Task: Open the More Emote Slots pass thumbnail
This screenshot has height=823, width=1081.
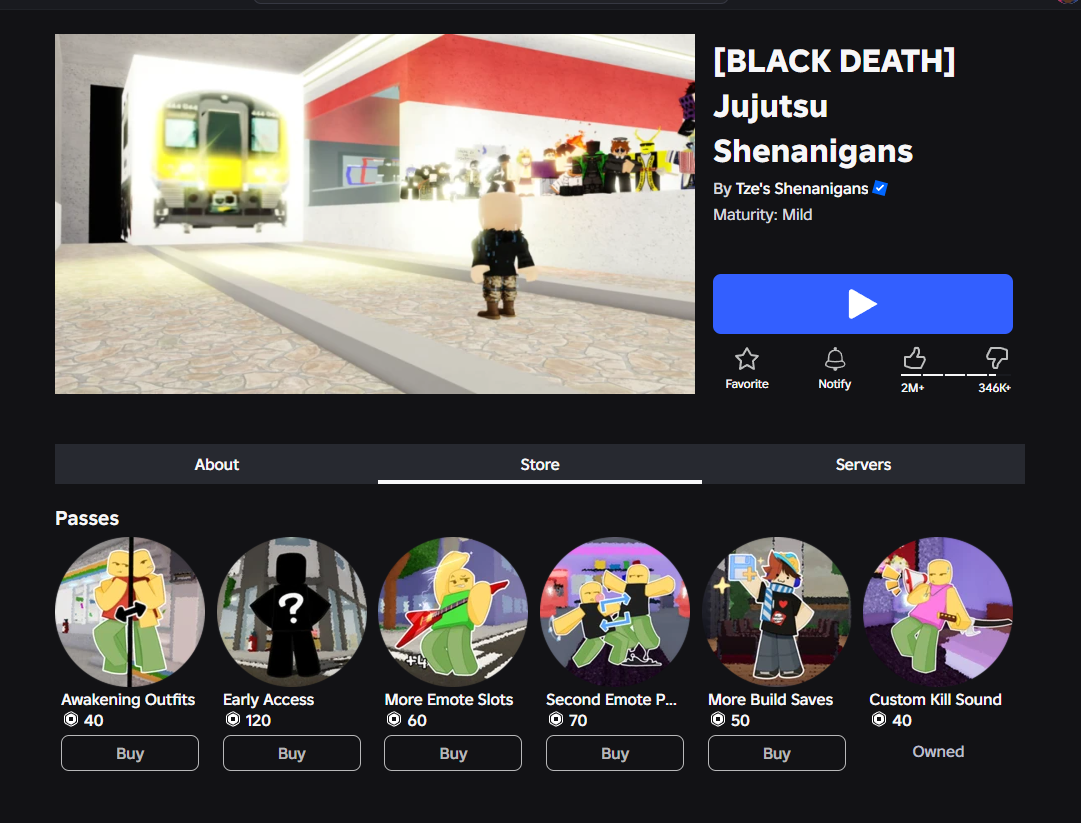Action: point(453,612)
